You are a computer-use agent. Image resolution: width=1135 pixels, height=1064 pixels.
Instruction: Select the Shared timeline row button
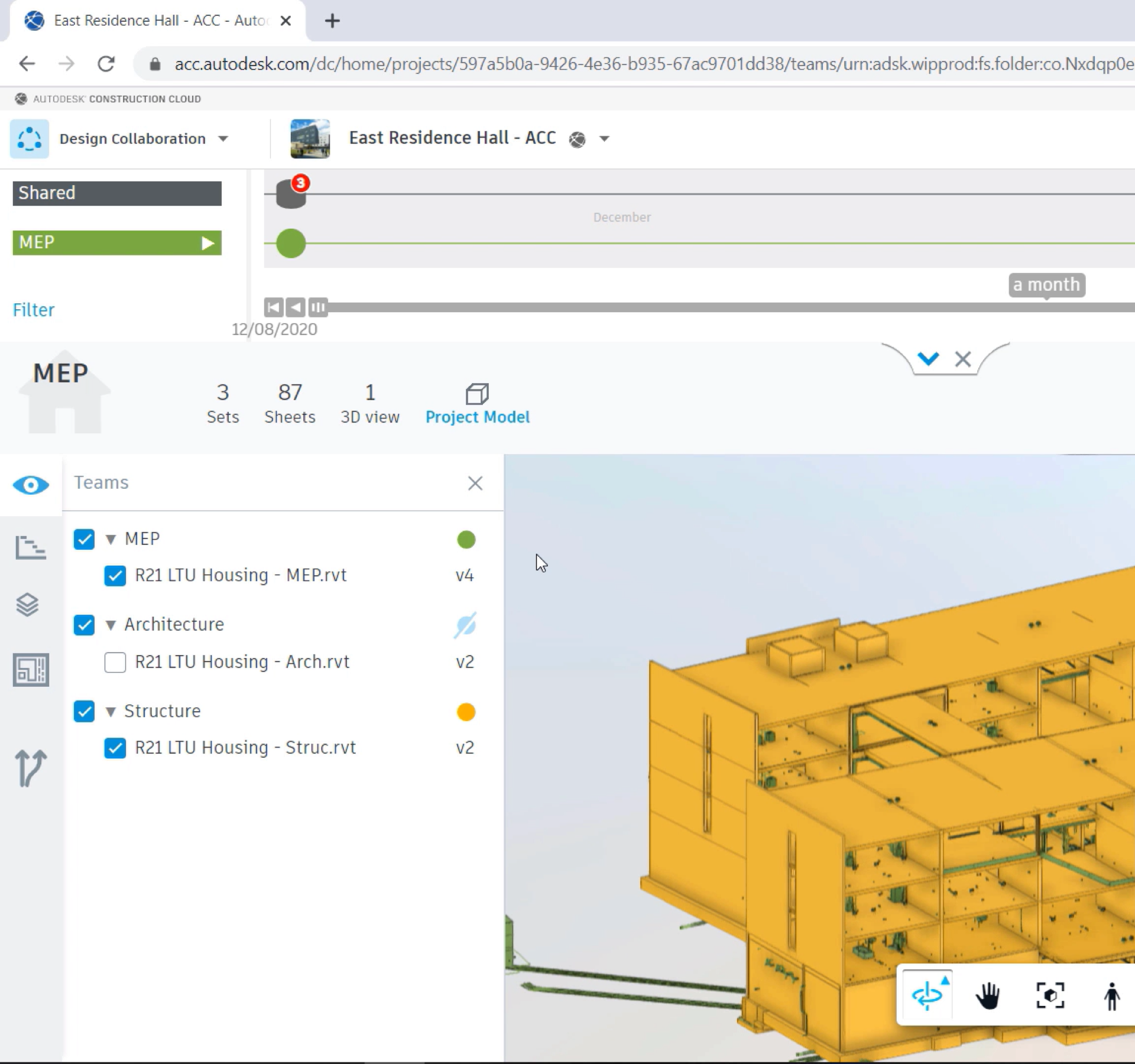[117, 193]
